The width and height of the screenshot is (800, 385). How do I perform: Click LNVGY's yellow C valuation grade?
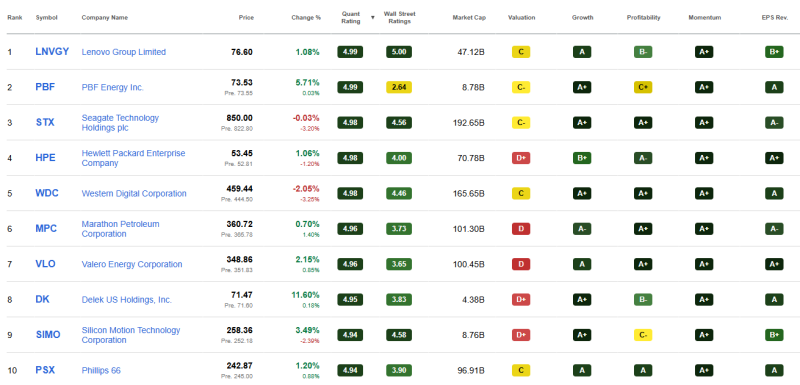(521, 52)
